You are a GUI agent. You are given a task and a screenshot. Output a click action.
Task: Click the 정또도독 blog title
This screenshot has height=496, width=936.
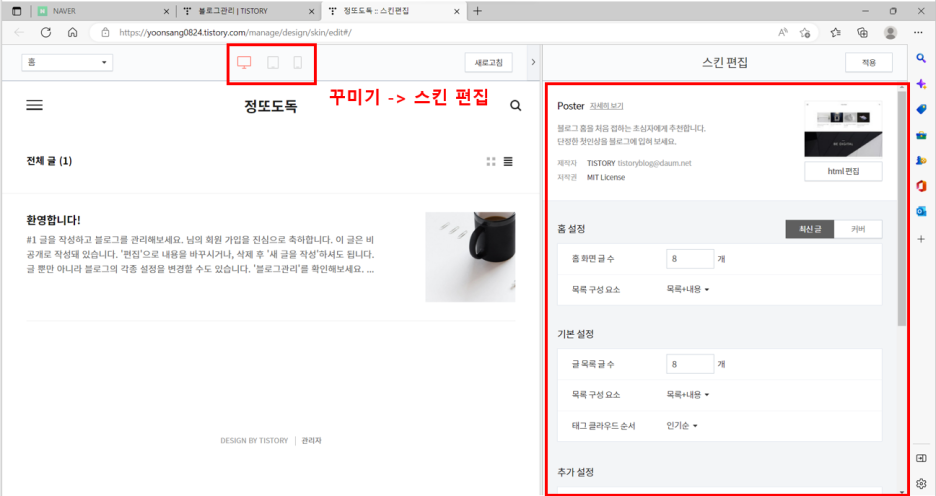point(270,106)
